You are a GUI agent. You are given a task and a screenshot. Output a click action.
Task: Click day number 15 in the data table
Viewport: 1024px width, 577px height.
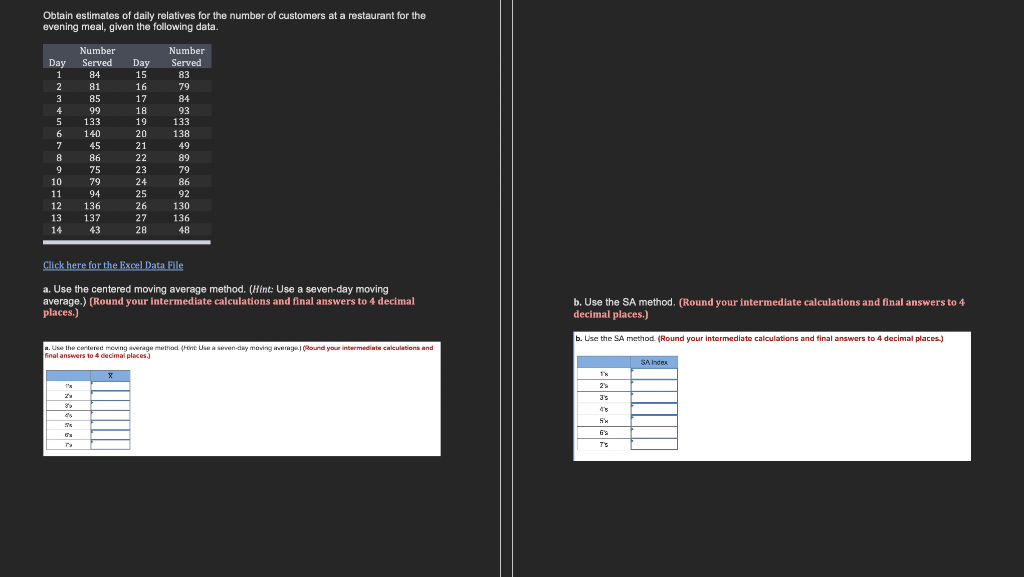click(141, 75)
